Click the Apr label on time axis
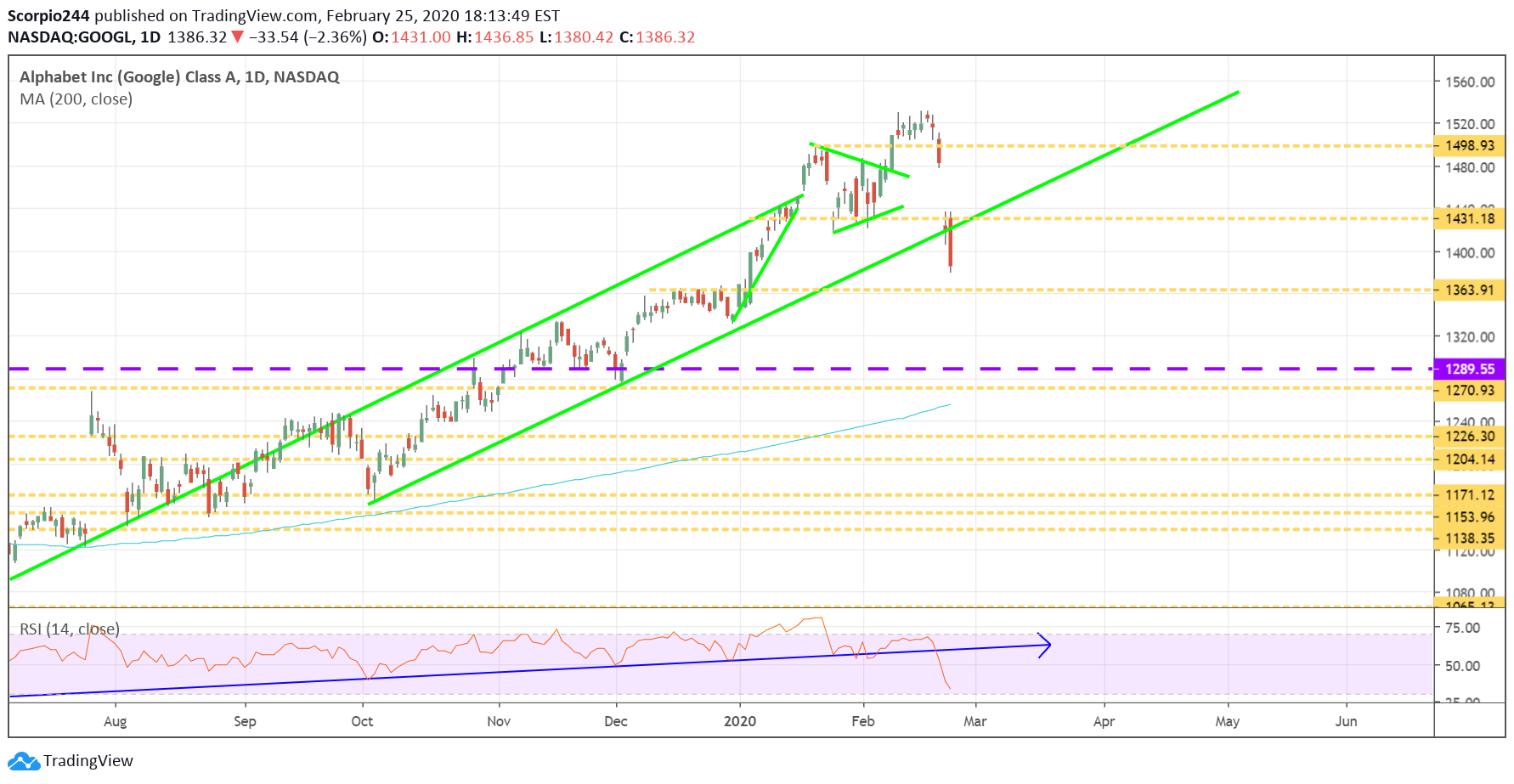Screen dimensions: 1514x784 tap(1104, 722)
